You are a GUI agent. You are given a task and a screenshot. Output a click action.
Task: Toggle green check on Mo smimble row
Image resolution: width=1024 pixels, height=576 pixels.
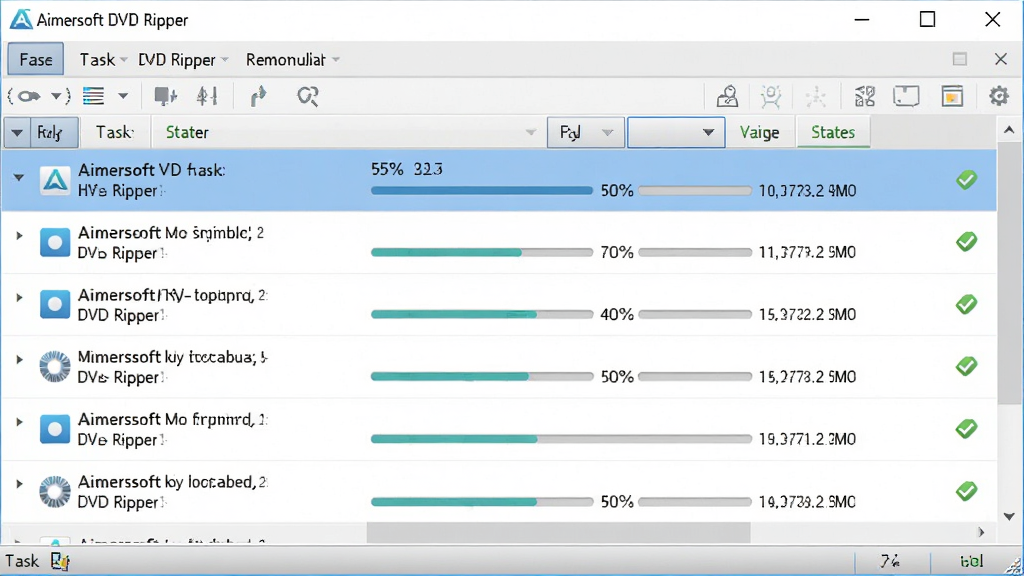967,242
